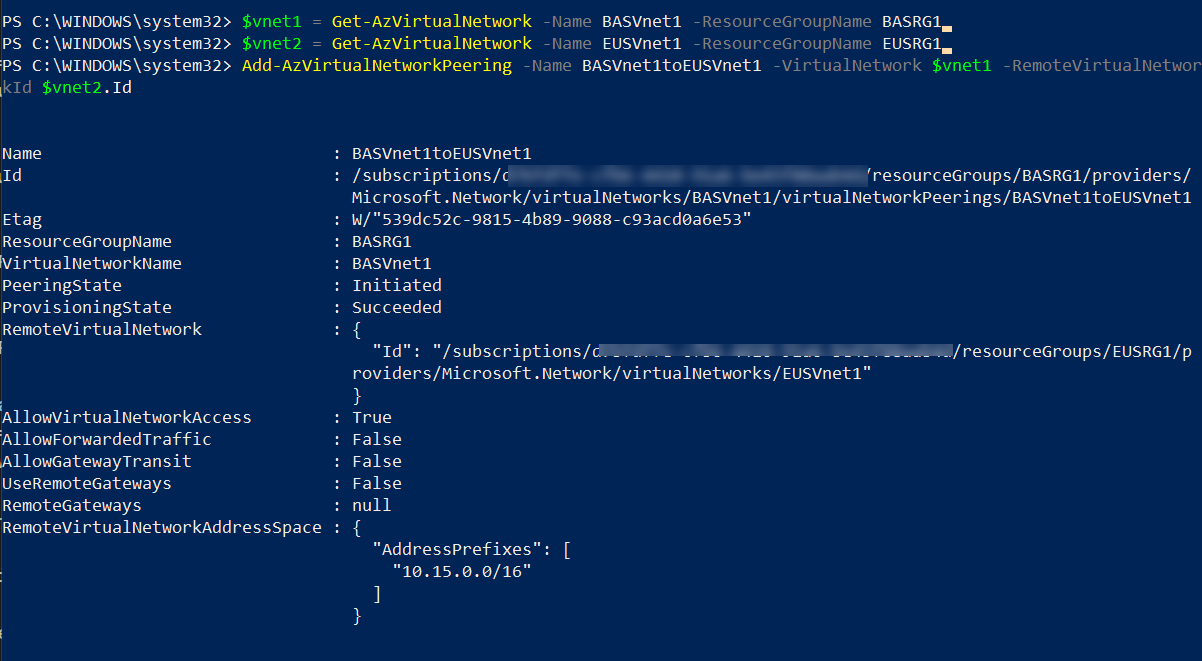Click the 10.15.0.0/16 address prefix
The image size is (1202, 661).
click(x=461, y=571)
